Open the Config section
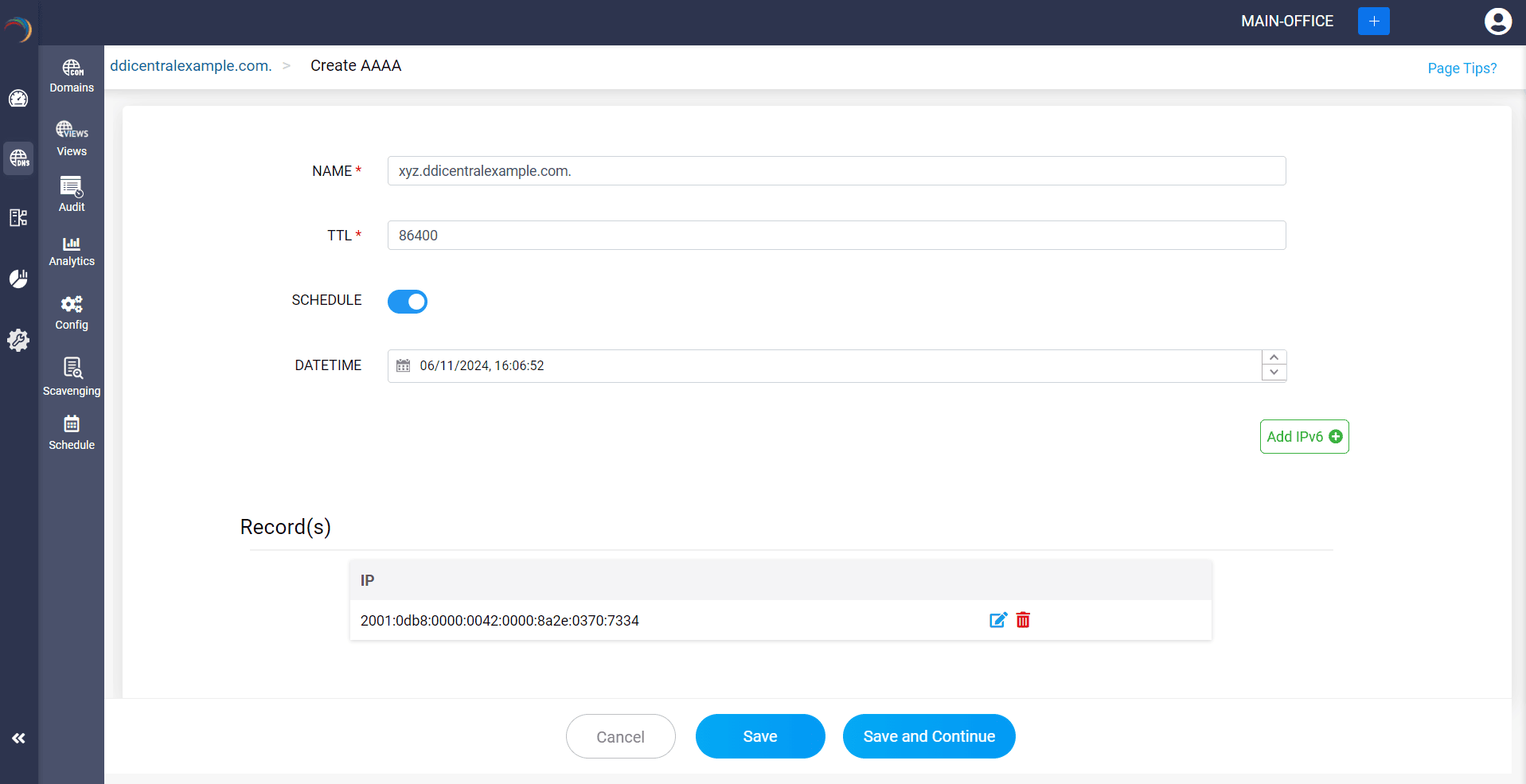The width and height of the screenshot is (1526, 784). pyautogui.click(x=72, y=314)
